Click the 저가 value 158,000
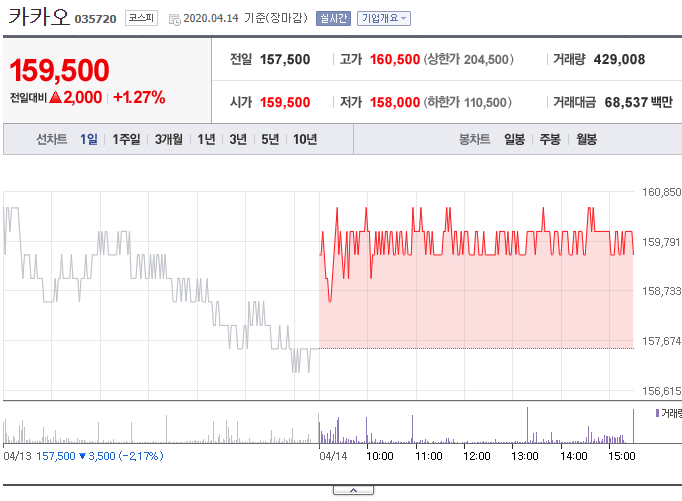 click(x=395, y=103)
